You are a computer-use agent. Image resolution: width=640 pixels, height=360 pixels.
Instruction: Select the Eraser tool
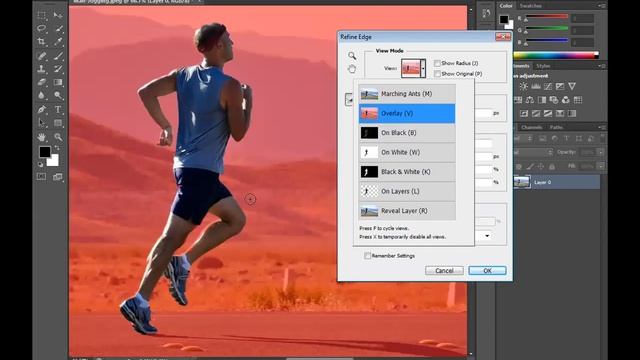[x=42, y=82]
